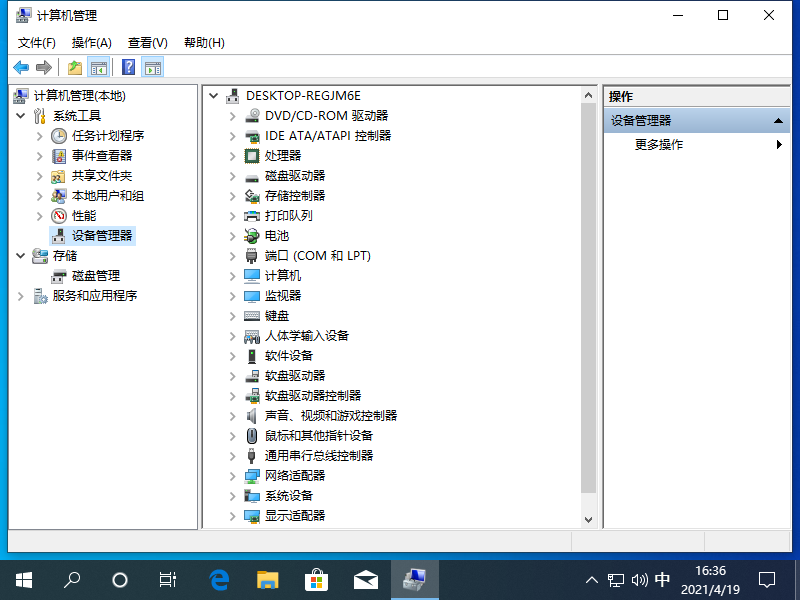The height and width of the screenshot is (600, 800).
Task: Click the processor chip icon
Action: click(252, 156)
